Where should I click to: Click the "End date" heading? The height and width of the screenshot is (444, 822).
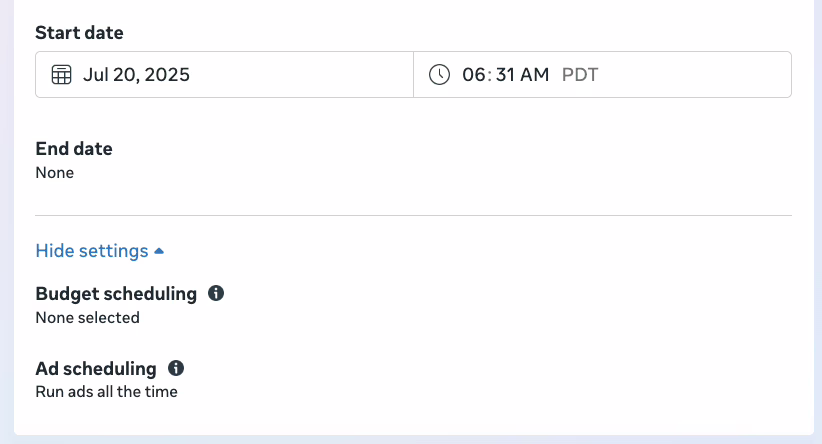74,149
